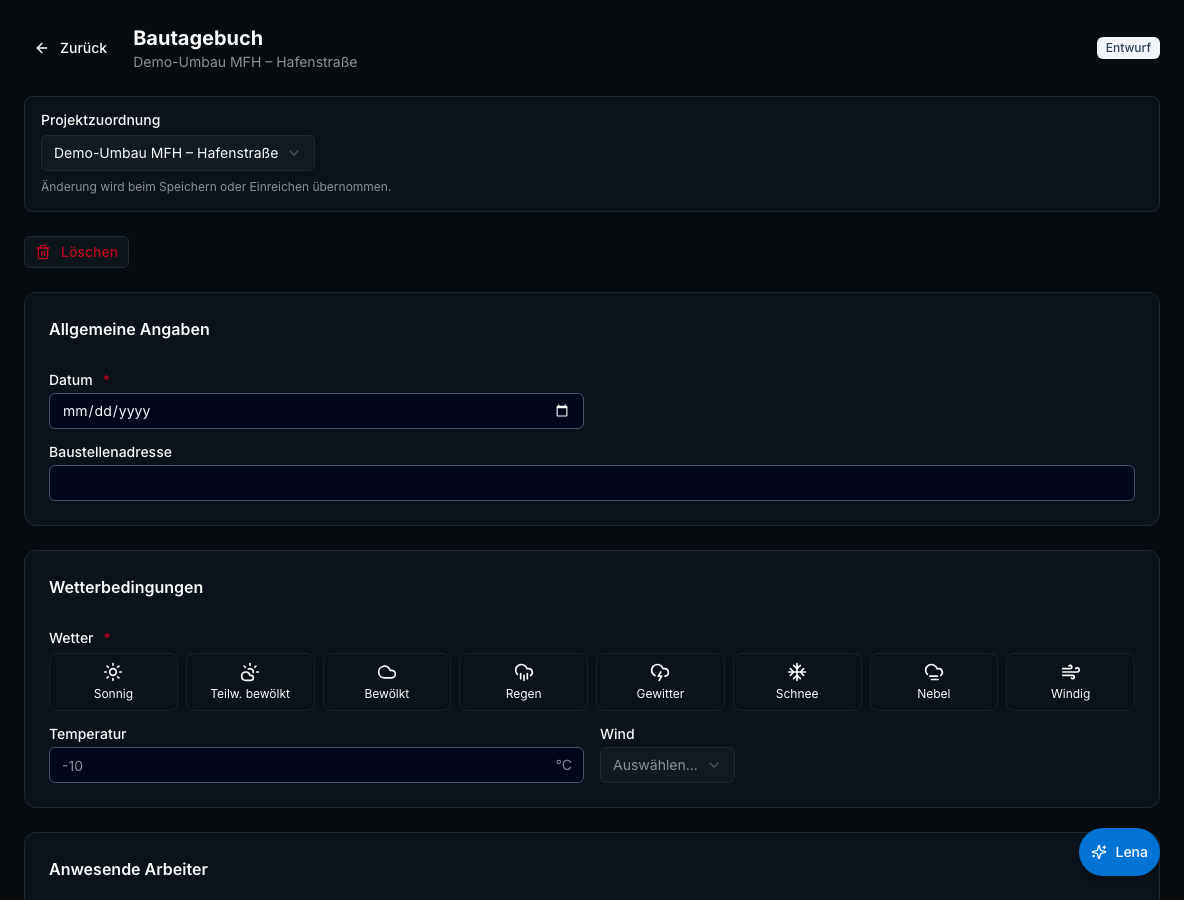Click the Löschen delete button

[x=76, y=252]
